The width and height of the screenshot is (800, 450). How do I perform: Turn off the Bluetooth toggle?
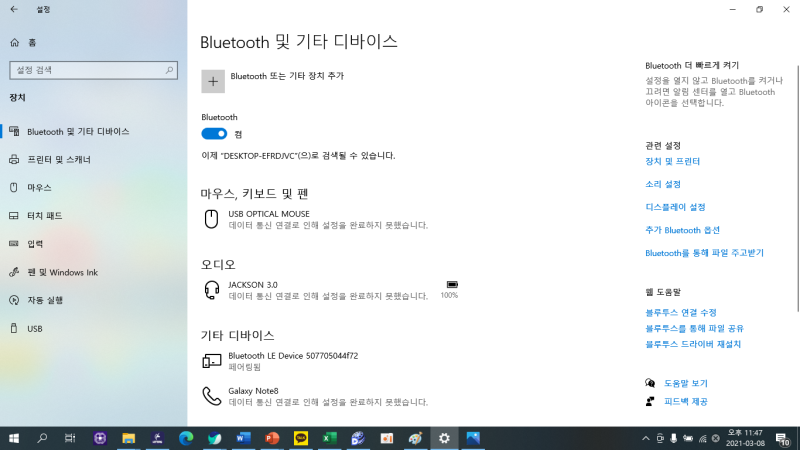click(214, 134)
